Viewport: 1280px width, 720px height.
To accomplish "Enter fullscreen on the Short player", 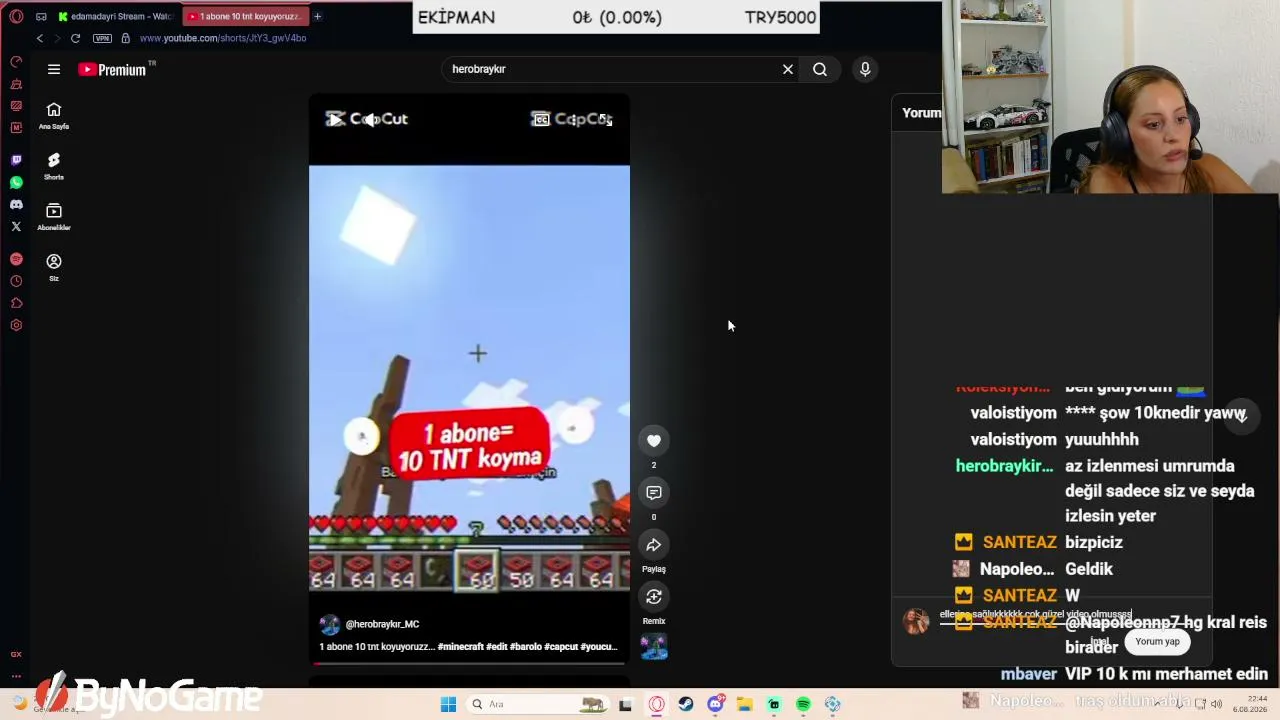I will [606, 120].
